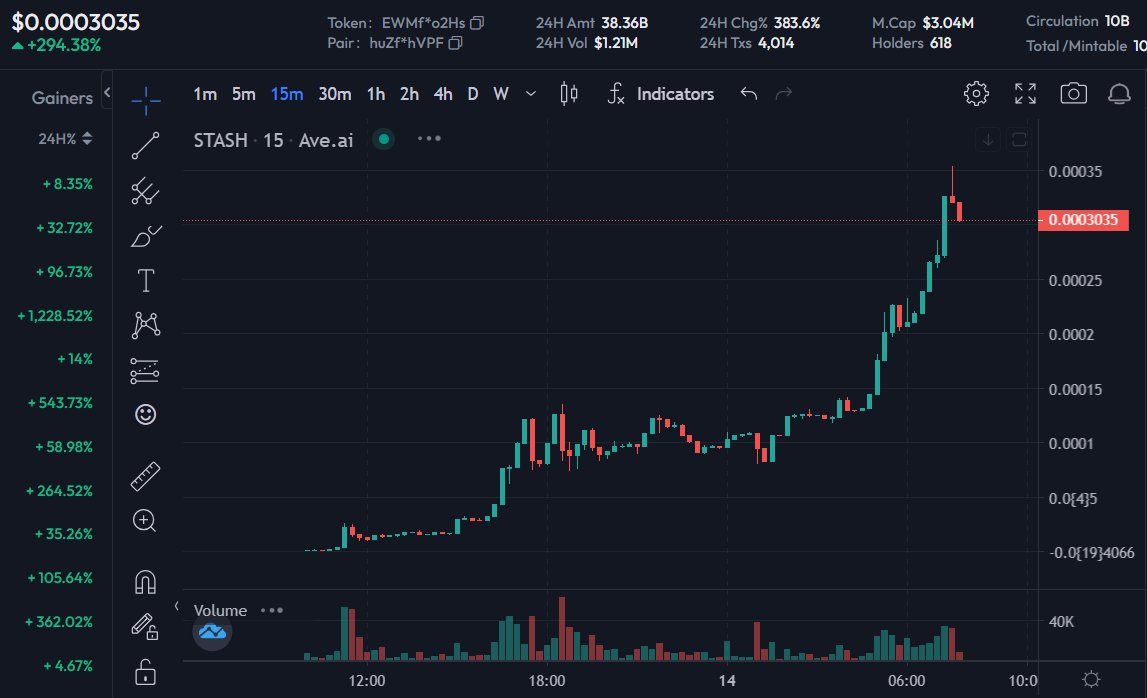
Task: Redo the chart action
Action: [783, 94]
